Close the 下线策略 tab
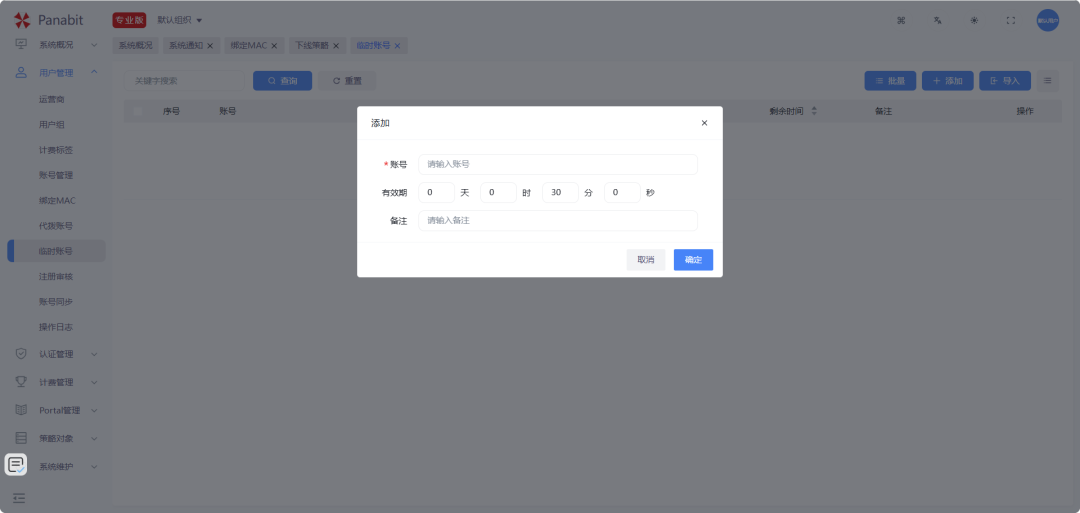This screenshot has height=513, width=1080. 335,46
